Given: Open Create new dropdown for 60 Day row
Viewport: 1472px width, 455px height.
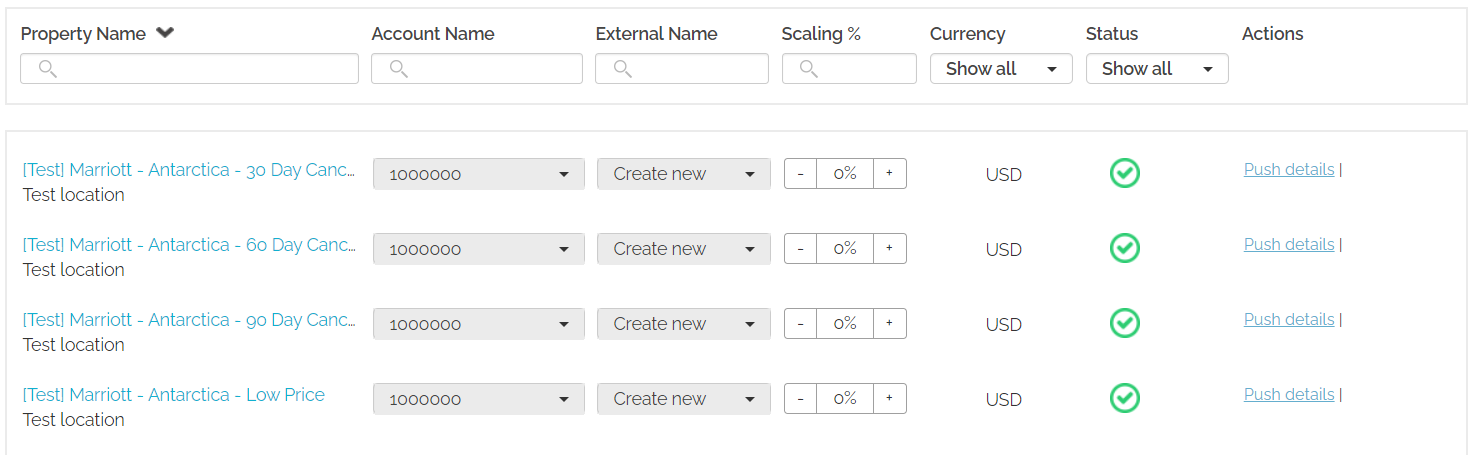Looking at the screenshot, I should pyautogui.click(x=683, y=248).
